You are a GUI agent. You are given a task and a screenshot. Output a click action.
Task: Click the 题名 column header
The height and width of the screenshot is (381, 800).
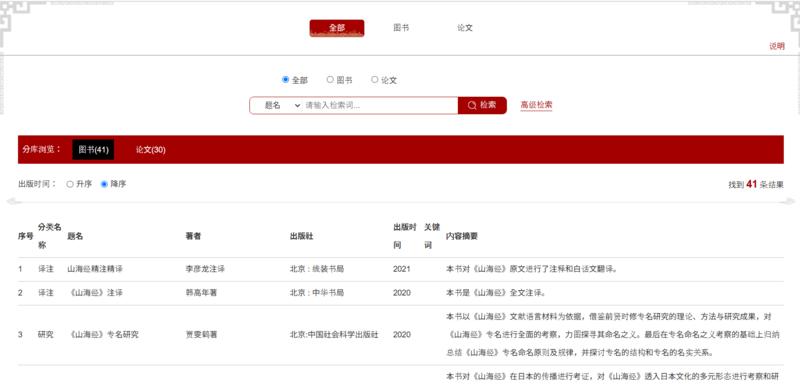point(75,236)
